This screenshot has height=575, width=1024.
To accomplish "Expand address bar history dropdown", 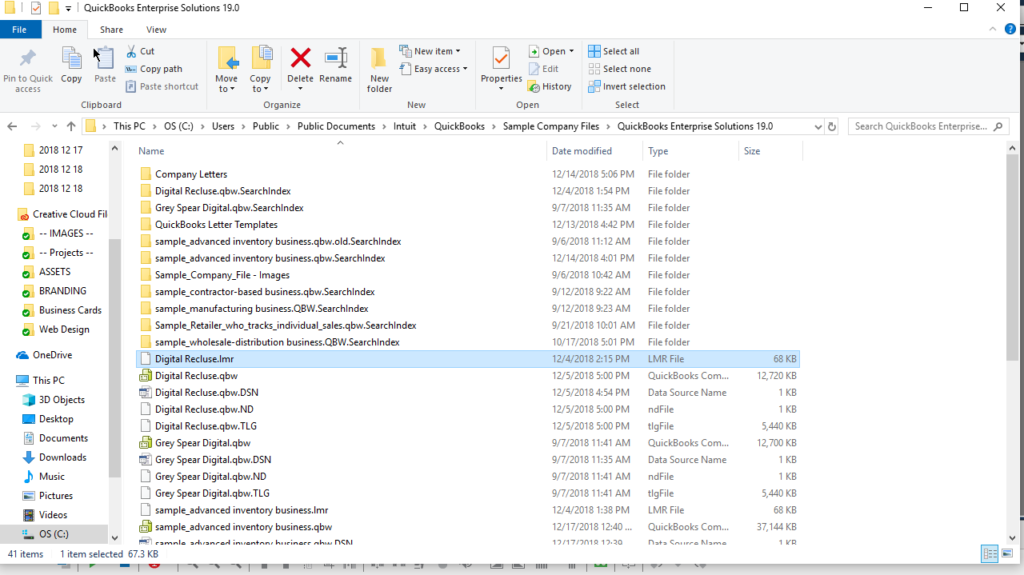I will click(818, 127).
